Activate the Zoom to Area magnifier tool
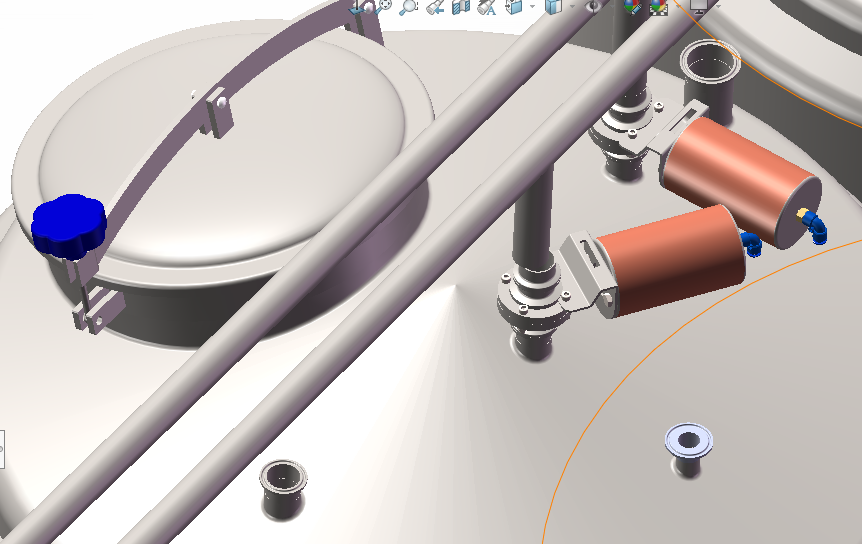862x544 pixels. [x=408, y=7]
